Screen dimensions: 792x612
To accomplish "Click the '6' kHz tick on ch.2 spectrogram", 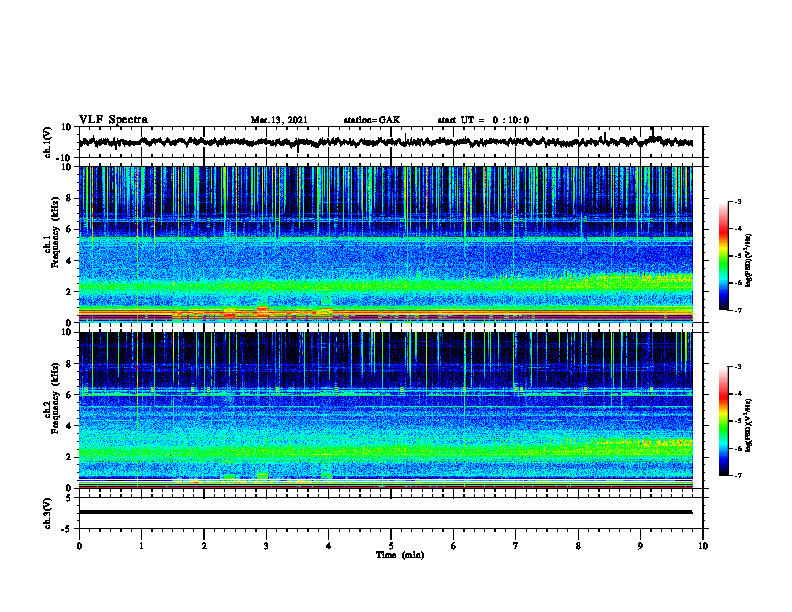I will (x=69, y=395).
